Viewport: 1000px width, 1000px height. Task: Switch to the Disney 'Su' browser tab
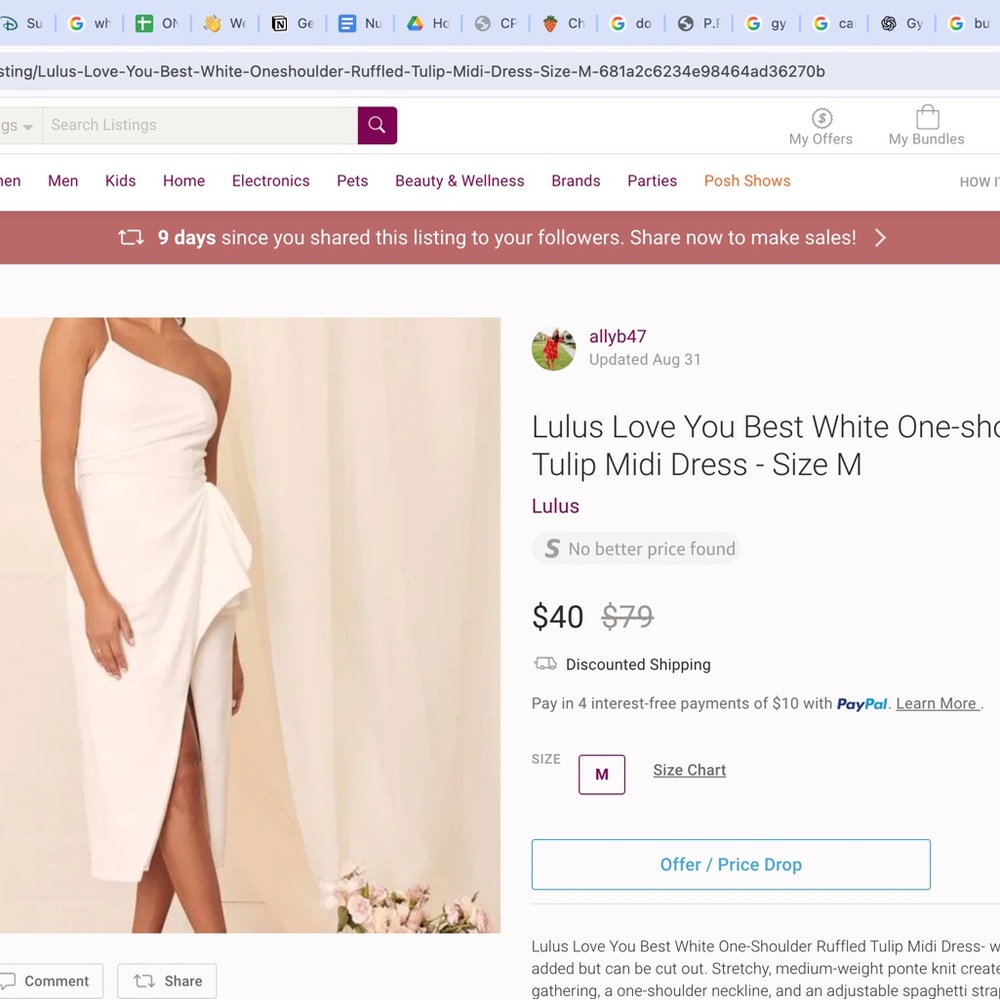[x=23, y=24]
